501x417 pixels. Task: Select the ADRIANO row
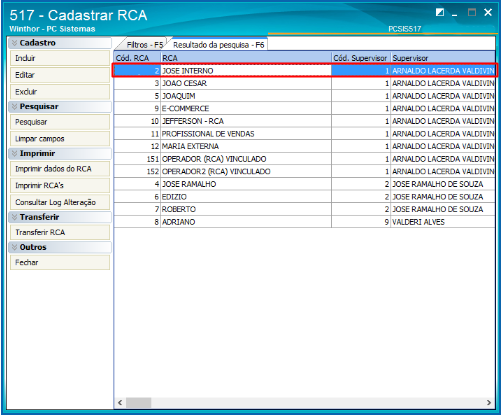click(x=305, y=222)
